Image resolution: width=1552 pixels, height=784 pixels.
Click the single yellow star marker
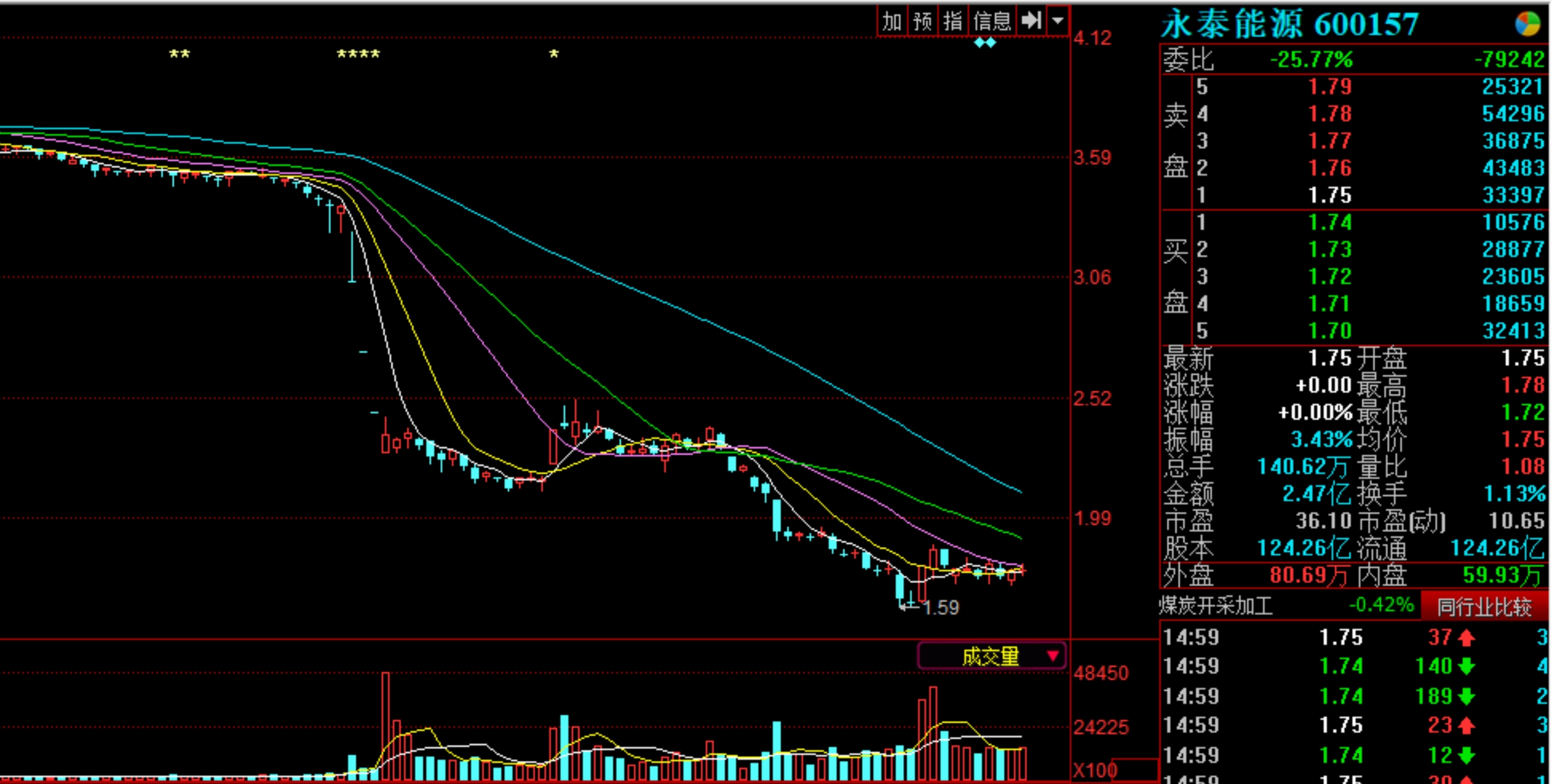(554, 55)
